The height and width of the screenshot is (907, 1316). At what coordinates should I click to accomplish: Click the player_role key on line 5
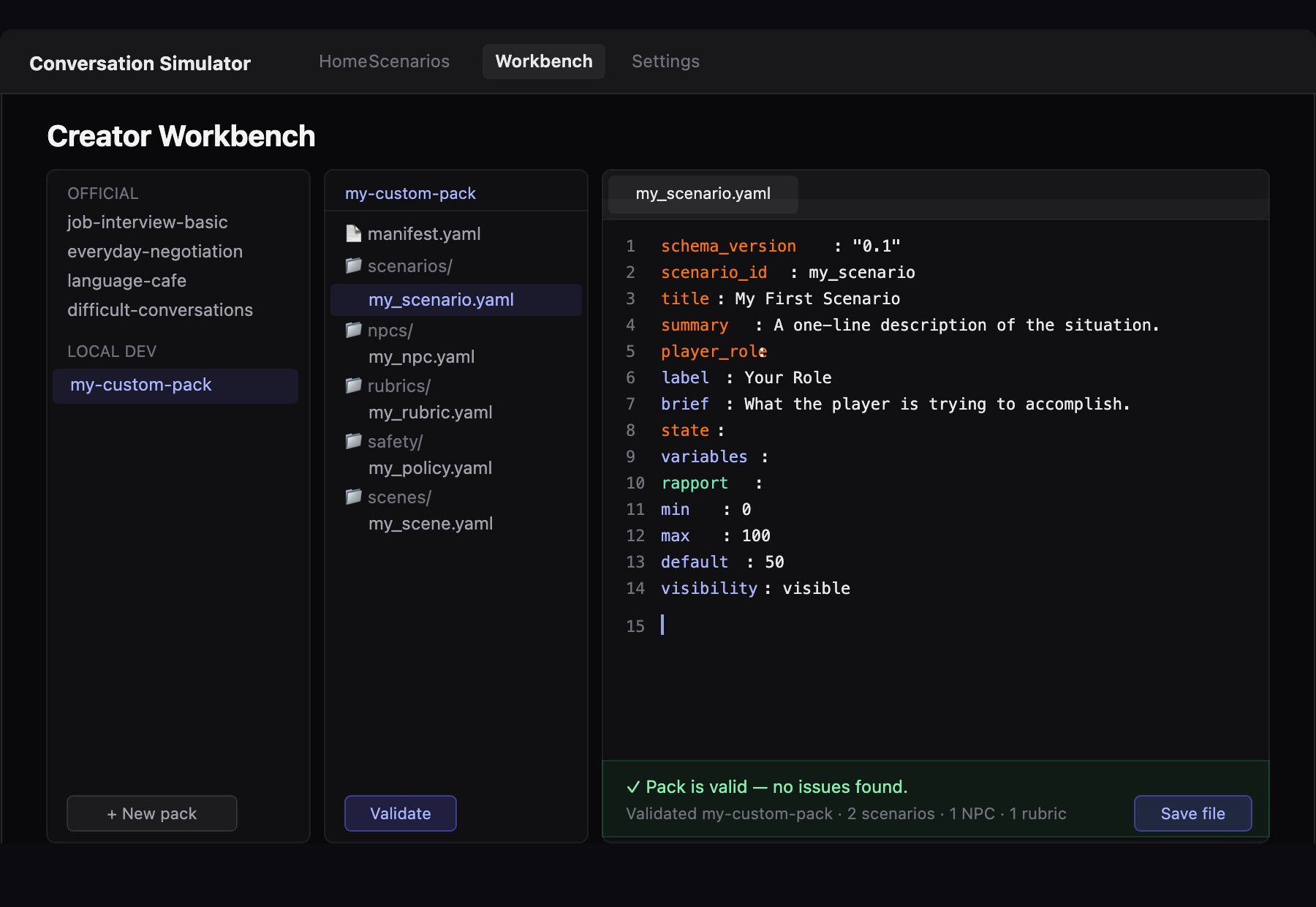[x=714, y=352]
